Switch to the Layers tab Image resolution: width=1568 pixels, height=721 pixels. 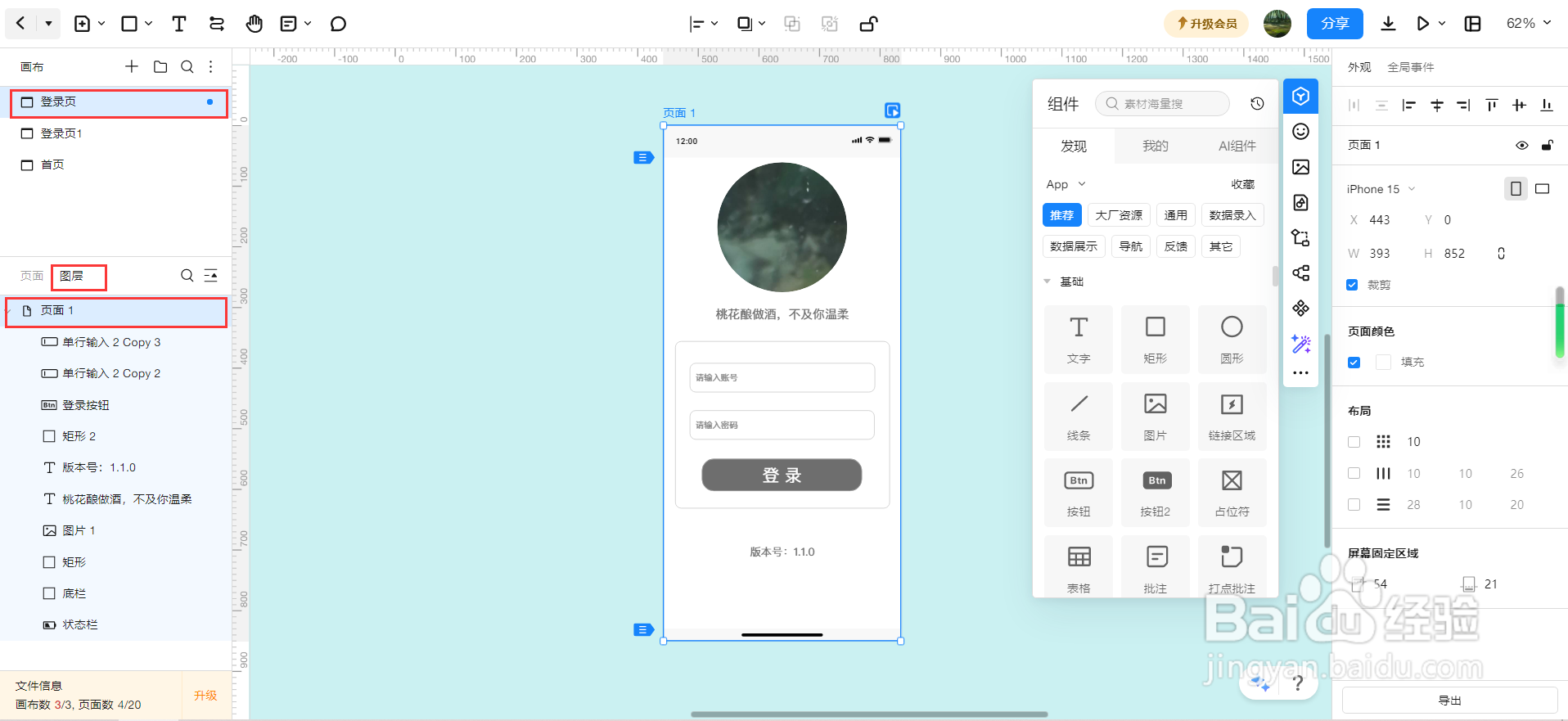click(x=72, y=276)
